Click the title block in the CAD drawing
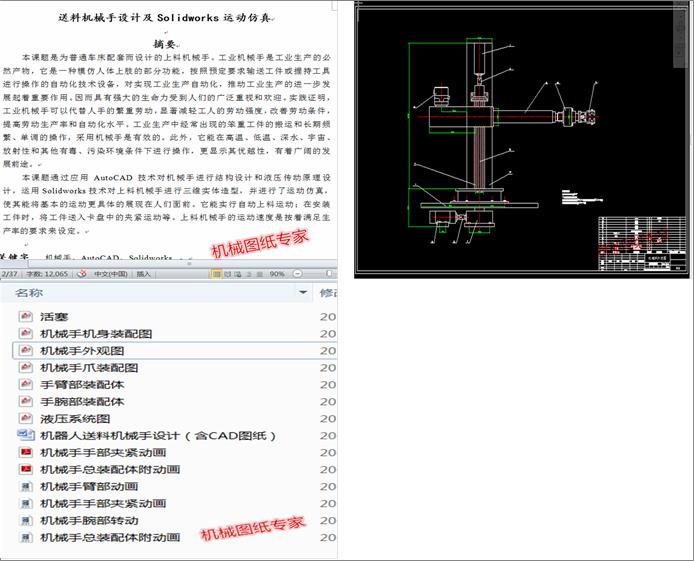The image size is (694, 561). (642, 243)
